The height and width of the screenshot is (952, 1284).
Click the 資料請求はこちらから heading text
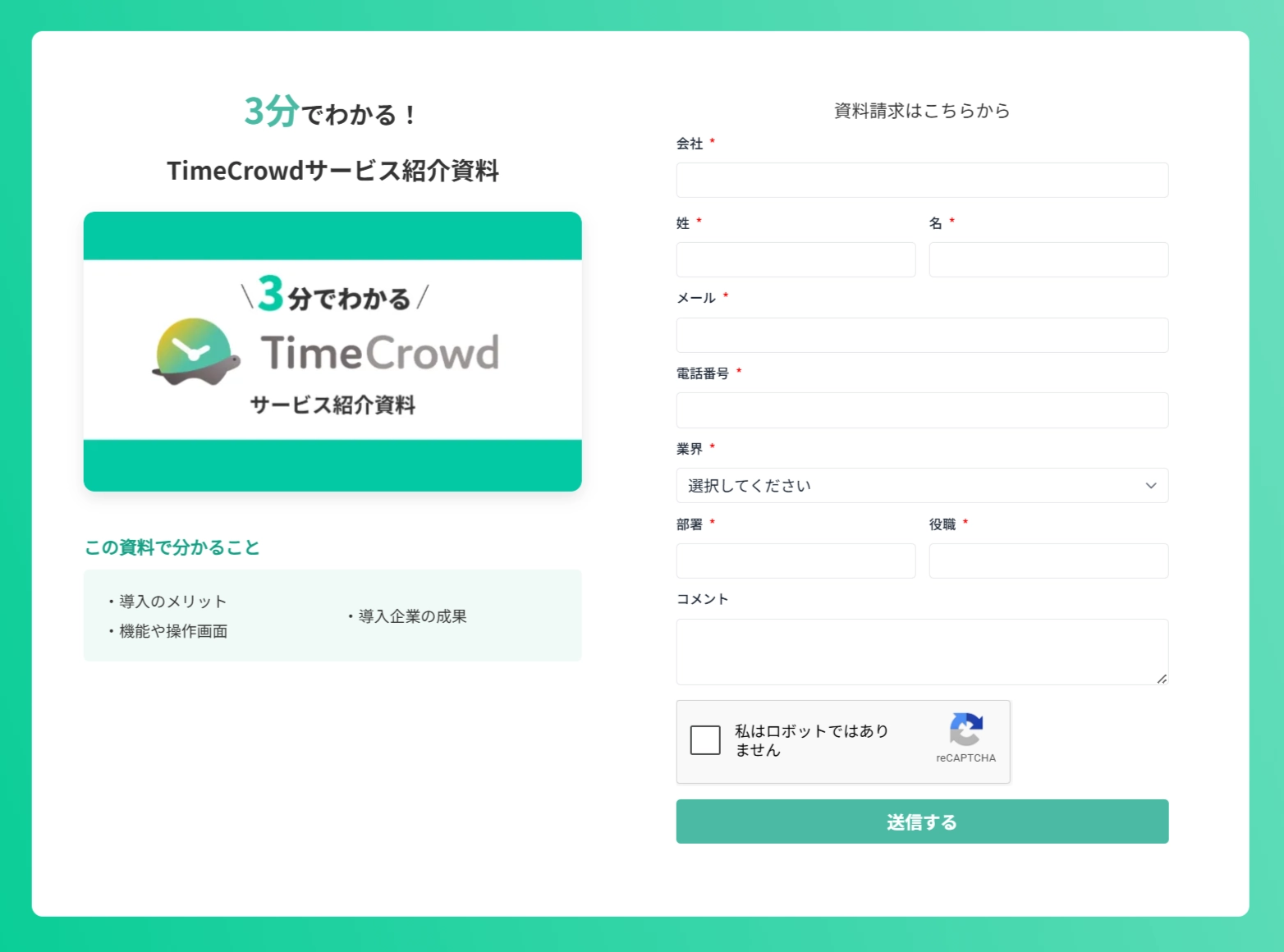(922, 111)
